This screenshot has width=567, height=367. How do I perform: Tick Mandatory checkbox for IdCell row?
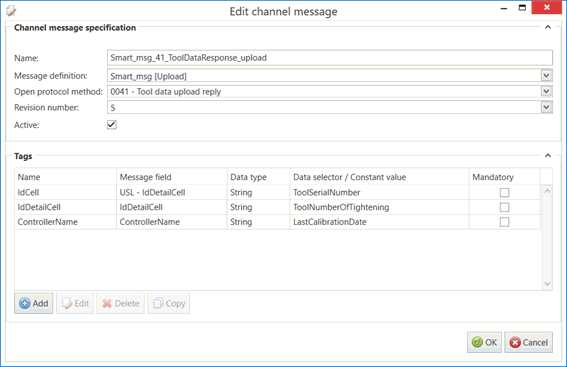[x=504, y=192]
